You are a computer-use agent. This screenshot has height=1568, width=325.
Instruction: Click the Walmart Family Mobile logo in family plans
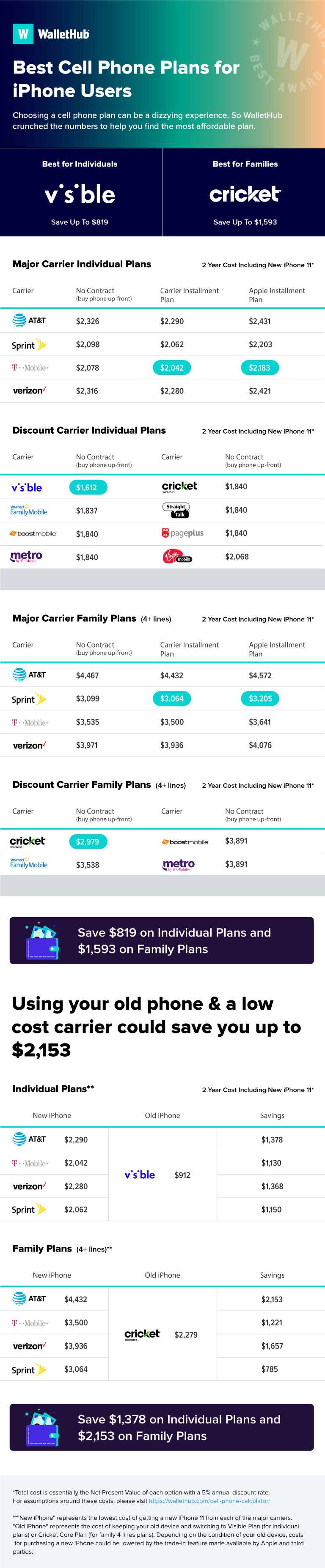pyautogui.click(x=29, y=864)
